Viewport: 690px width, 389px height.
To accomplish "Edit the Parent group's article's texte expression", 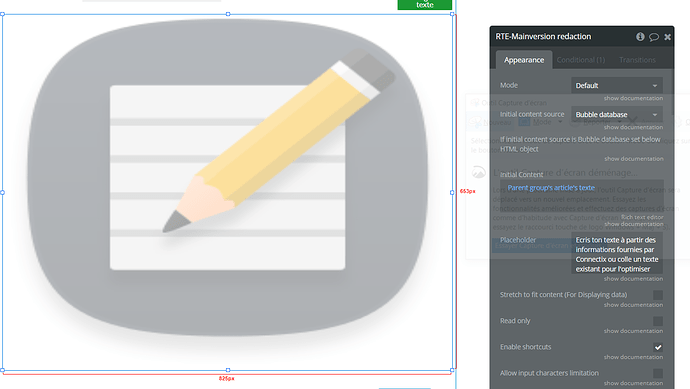I will [551, 187].
